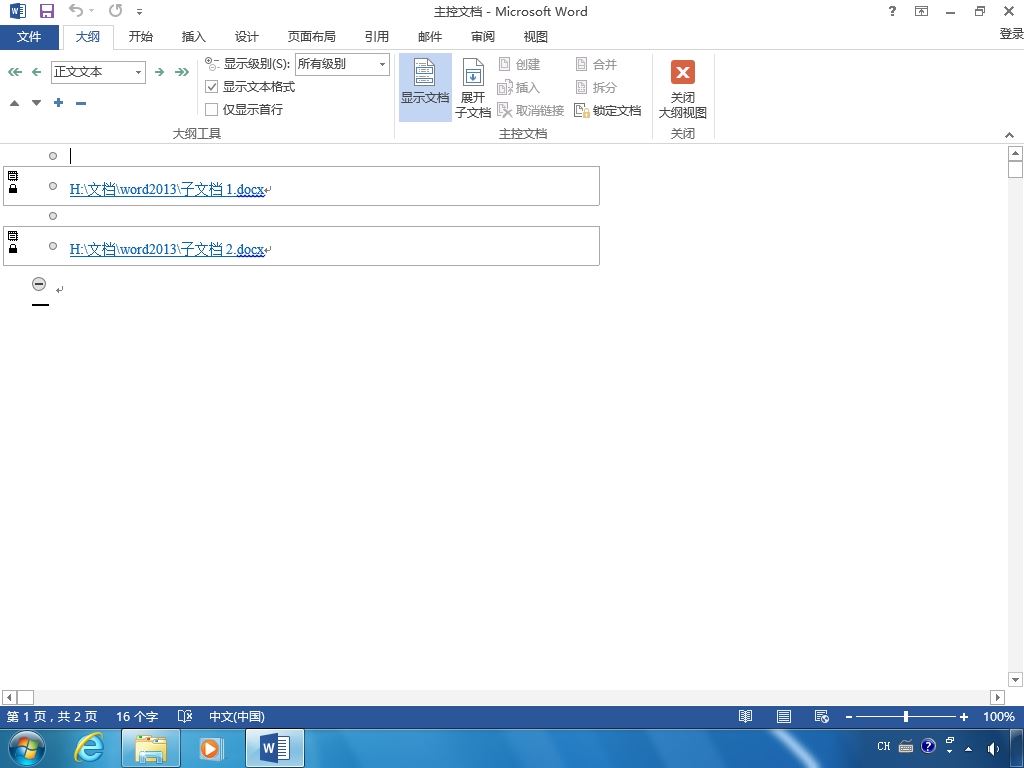Close outline view with 关闭大纲视图
This screenshot has width=1024, height=768.
point(682,89)
